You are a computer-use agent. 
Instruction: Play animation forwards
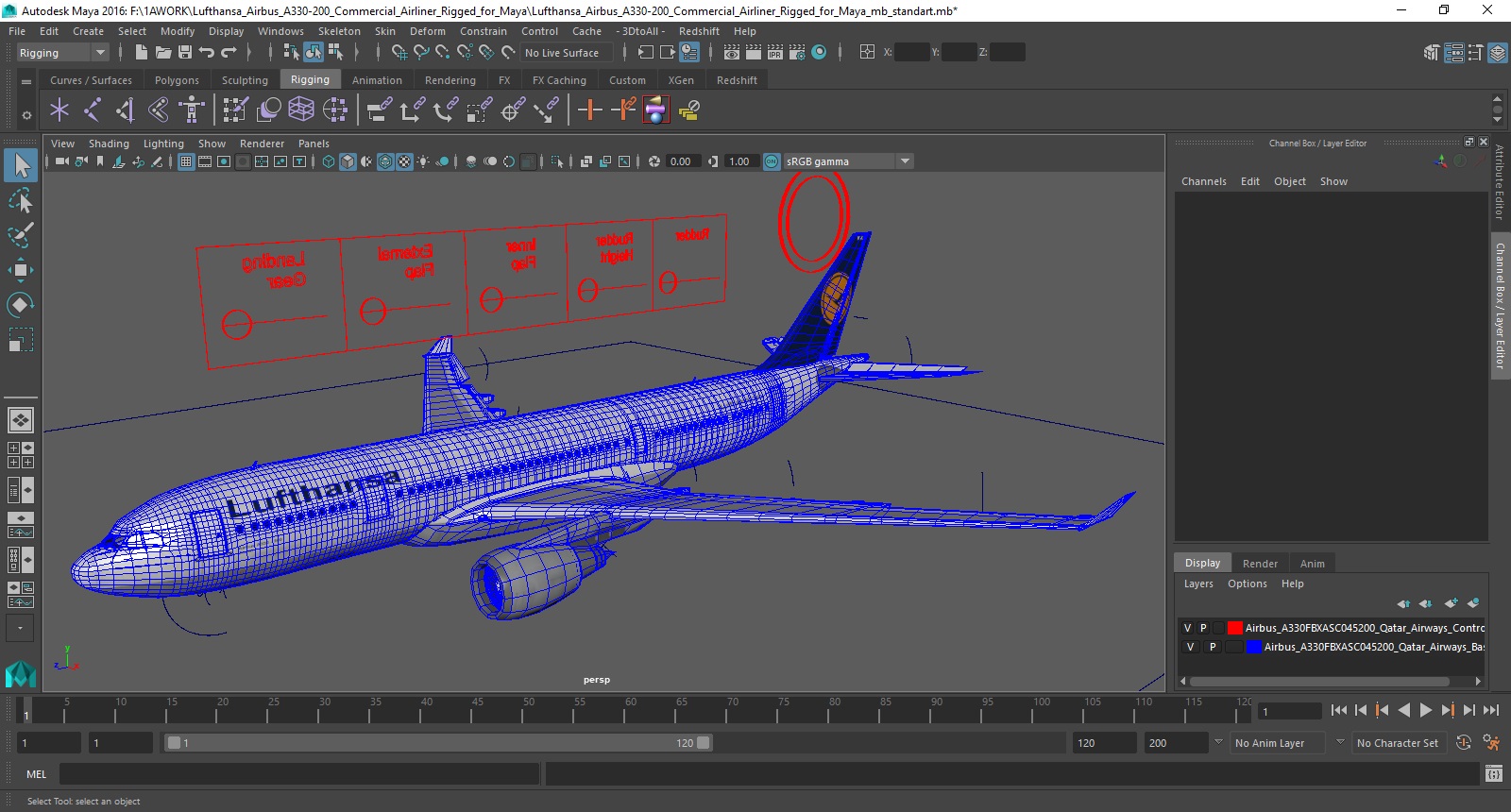click(1426, 710)
